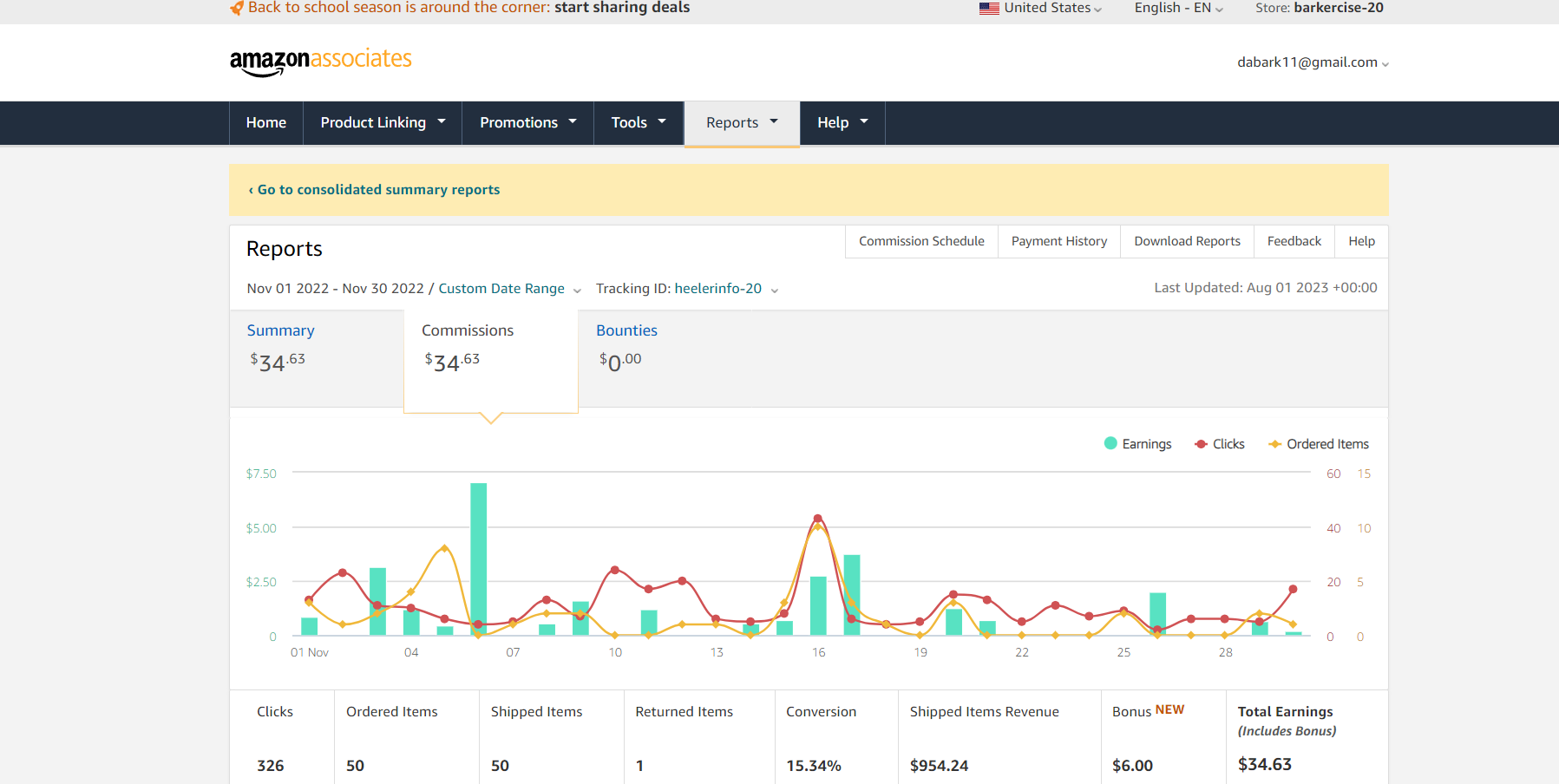Click the Amazon Associates logo
Image resolution: width=1559 pixels, height=784 pixels.
320,62
